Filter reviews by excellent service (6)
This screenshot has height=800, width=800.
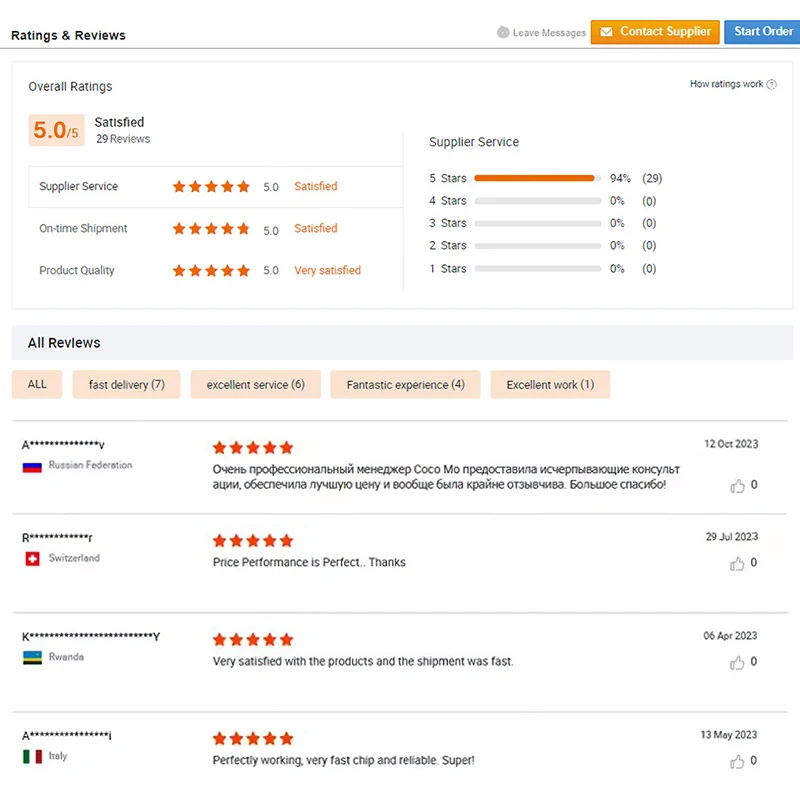coord(255,385)
